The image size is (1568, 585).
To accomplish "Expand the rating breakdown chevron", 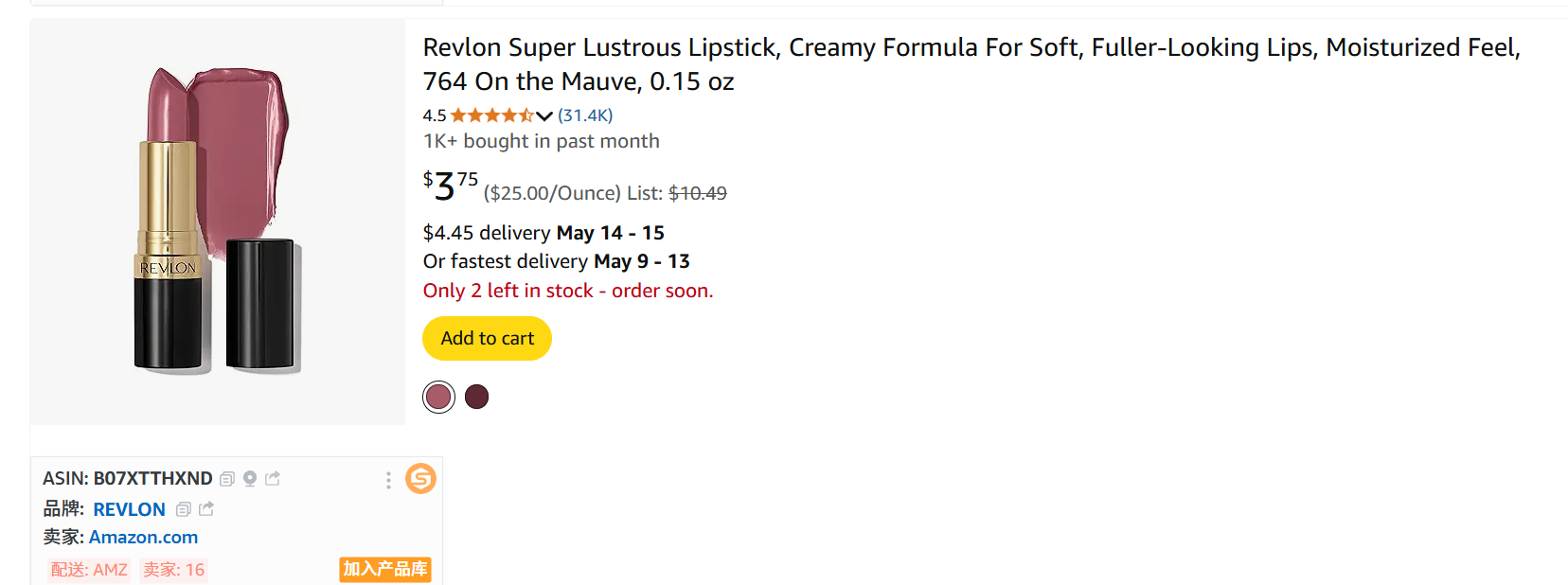I will pos(544,115).
